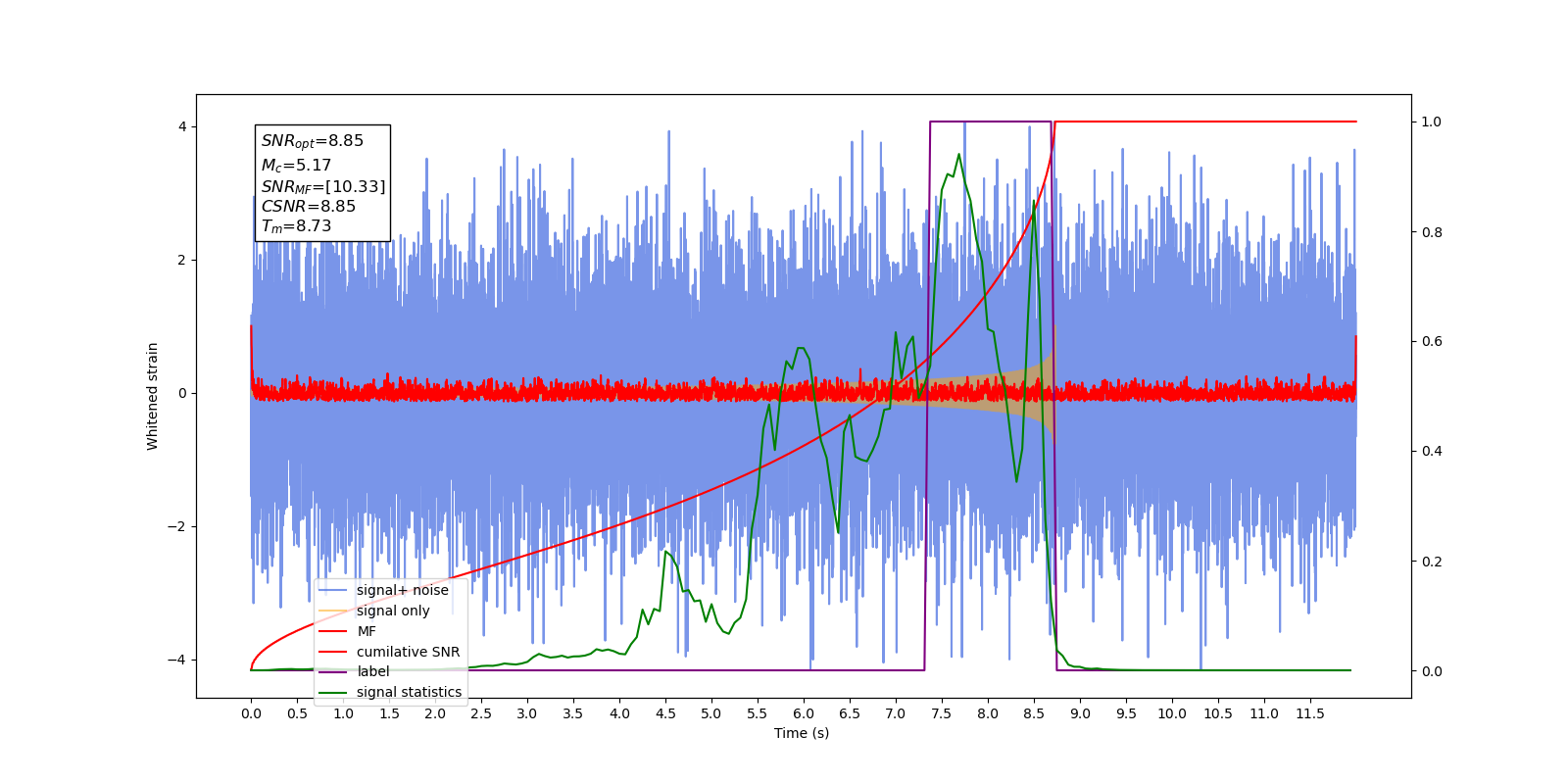Click the 6.0 tick on the time axis
Image resolution: width=1568 pixels, height=784 pixels.
804,713
